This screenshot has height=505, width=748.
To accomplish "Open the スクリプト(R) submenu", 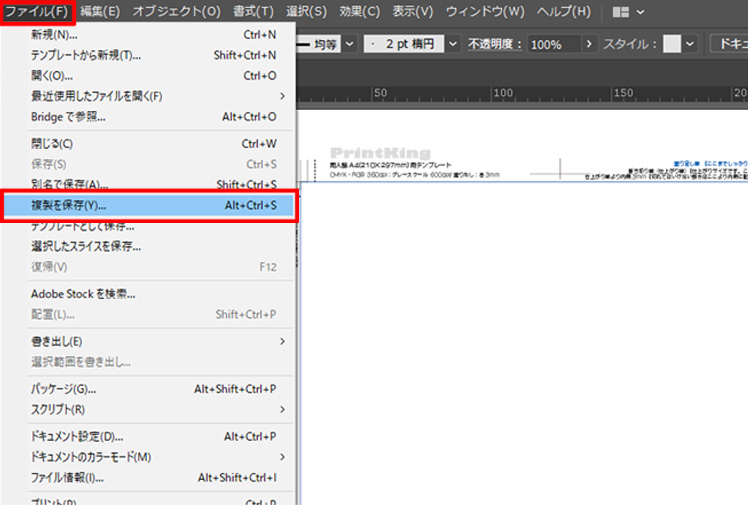I will click(x=150, y=409).
